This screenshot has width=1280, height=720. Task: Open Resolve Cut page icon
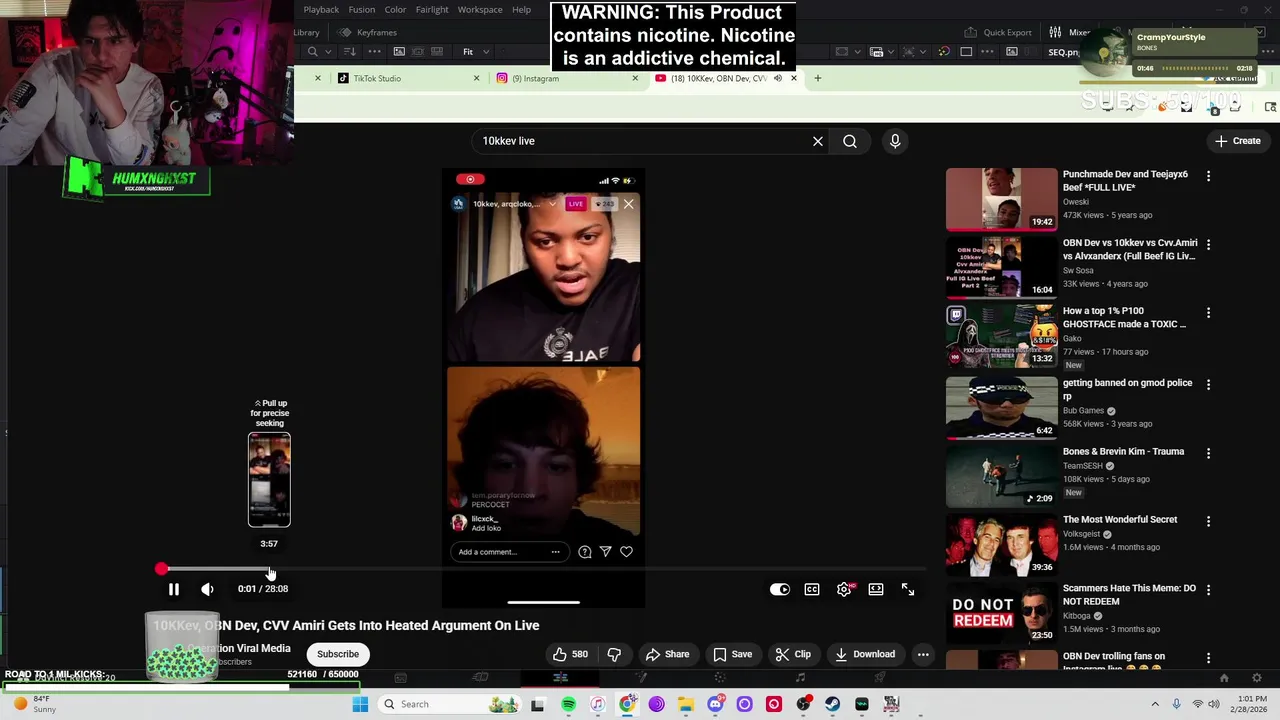(x=480, y=678)
